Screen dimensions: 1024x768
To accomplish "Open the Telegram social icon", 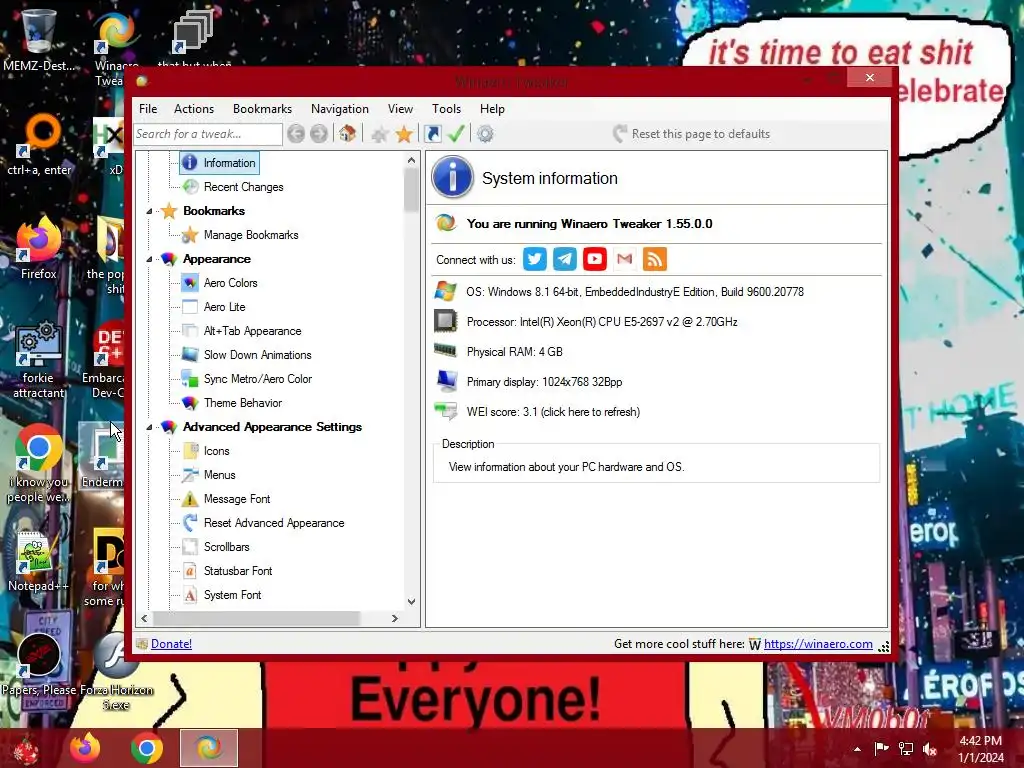I will click(x=565, y=259).
